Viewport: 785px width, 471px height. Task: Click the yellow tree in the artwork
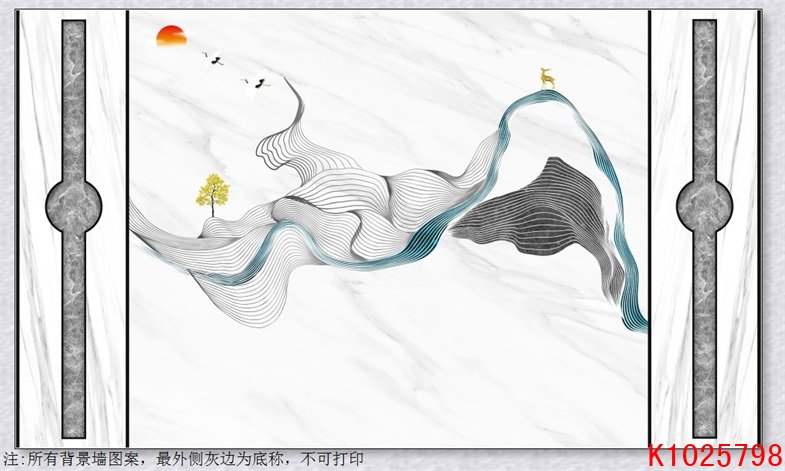click(213, 195)
